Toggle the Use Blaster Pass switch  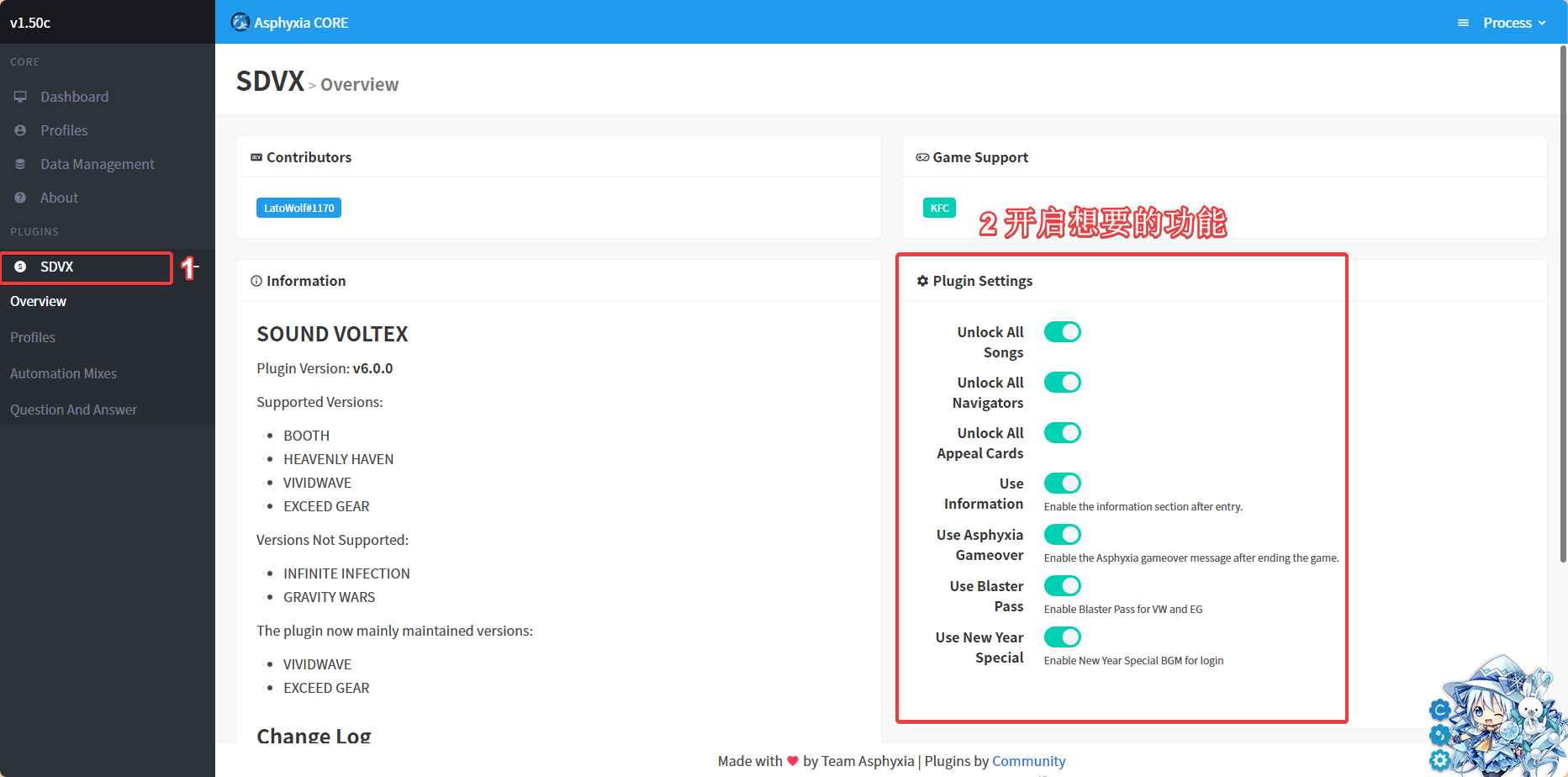click(1062, 586)
